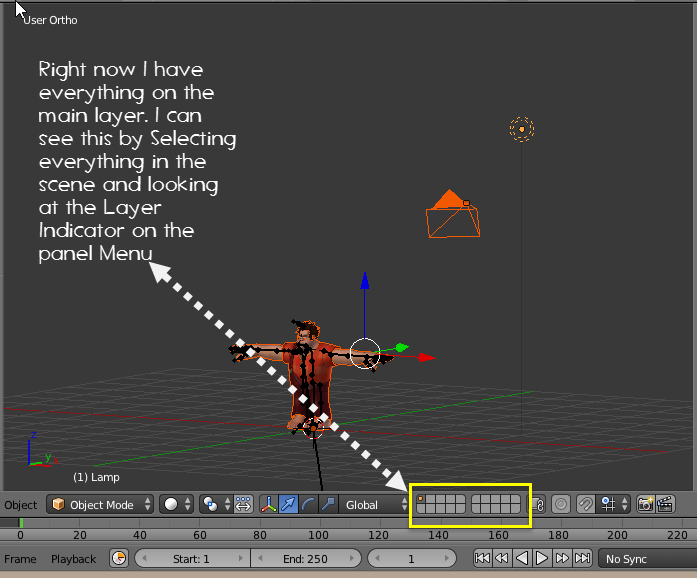Viewport: 697px width, 578px height.
Task: Select the orange camera object
Action: tap(453, 214)
